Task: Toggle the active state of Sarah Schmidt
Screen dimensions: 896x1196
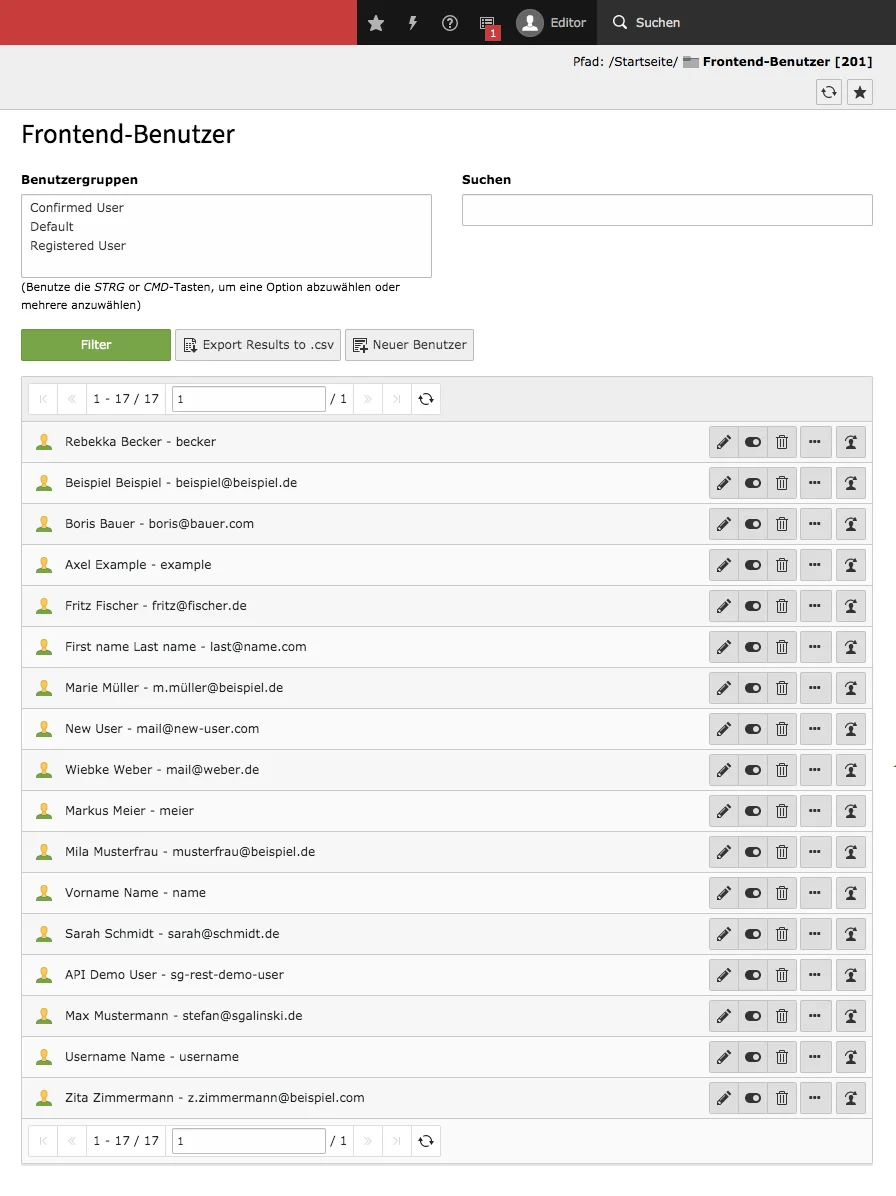Action: coord(752,933)
